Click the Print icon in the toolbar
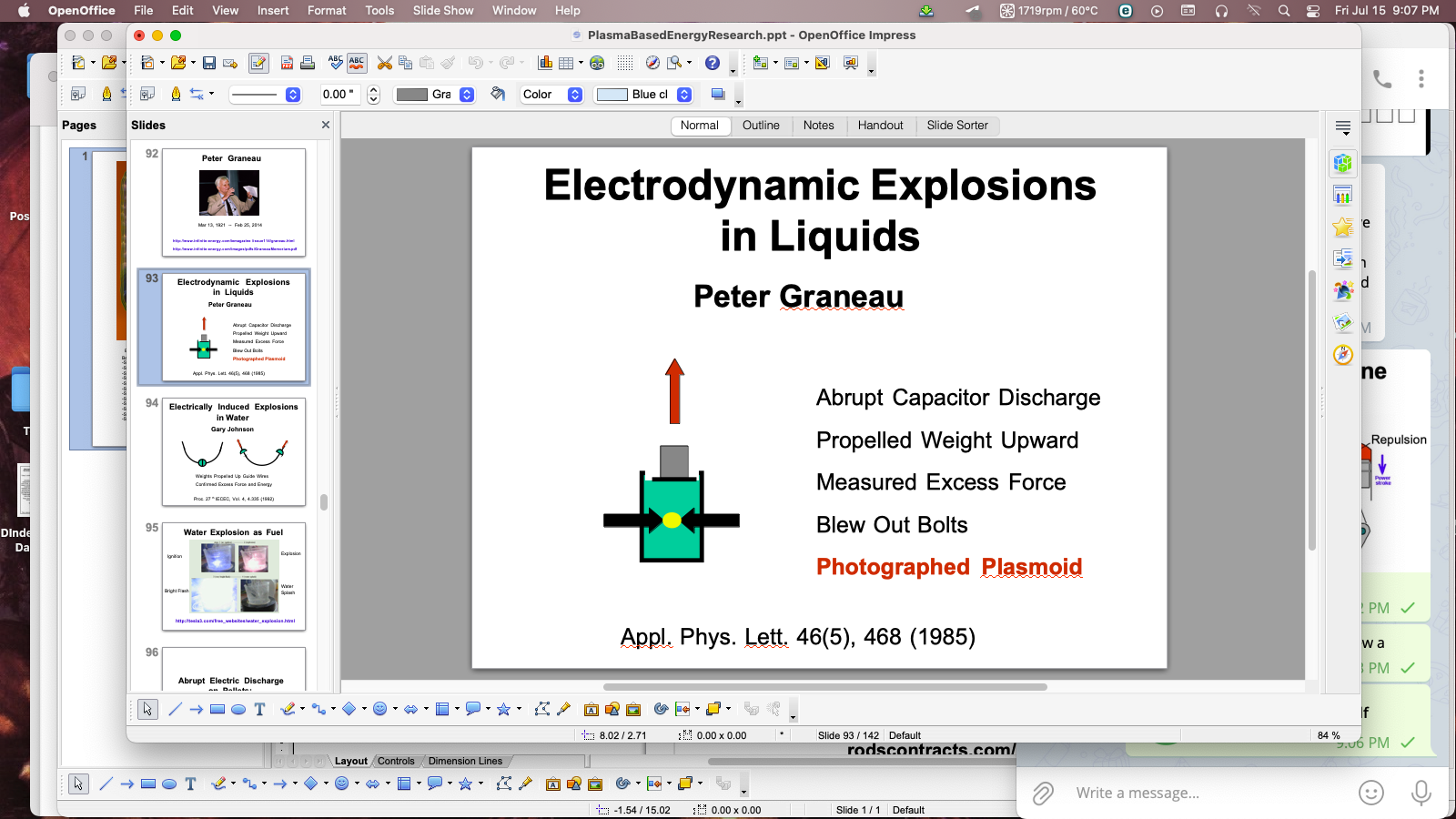 tap(308, 63)
